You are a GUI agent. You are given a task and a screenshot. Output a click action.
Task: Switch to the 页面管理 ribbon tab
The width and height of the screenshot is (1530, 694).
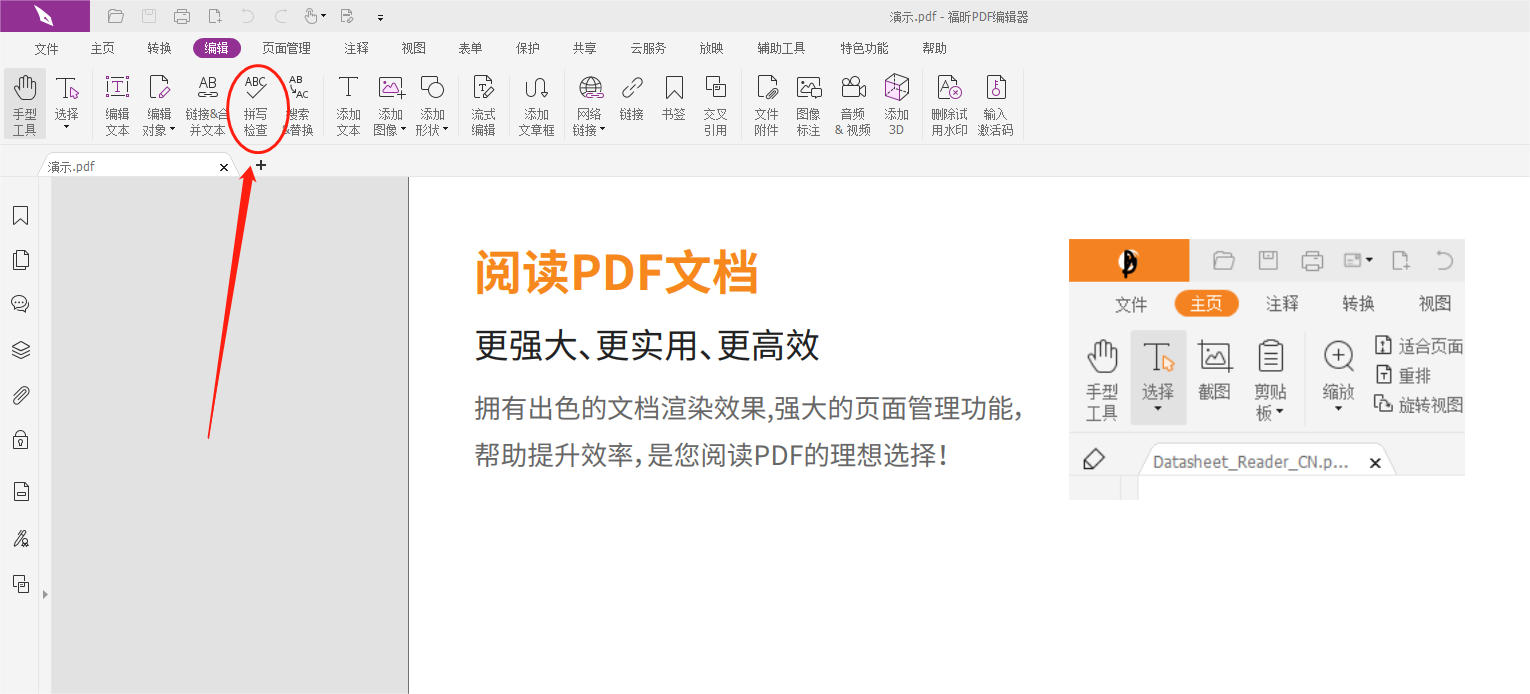click(x=284, y=47)
